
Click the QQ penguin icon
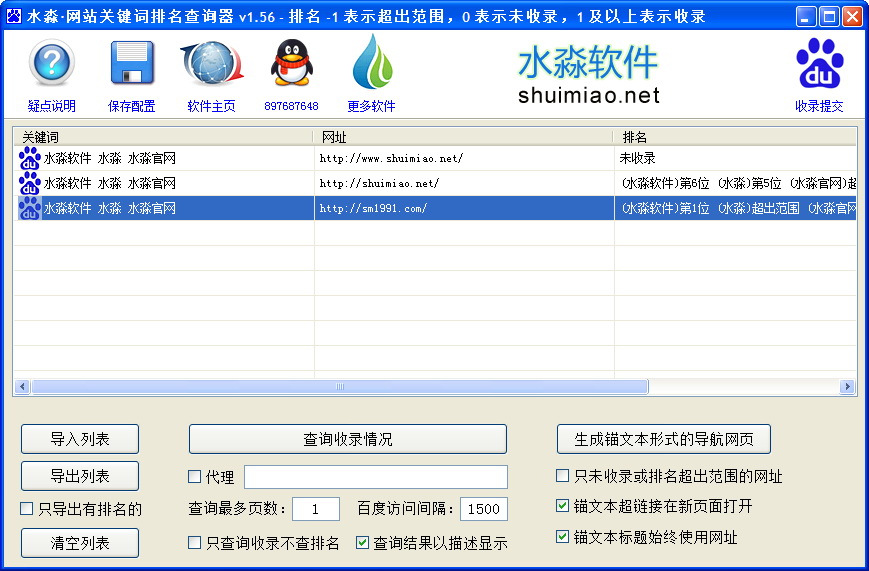click(292, 62)
